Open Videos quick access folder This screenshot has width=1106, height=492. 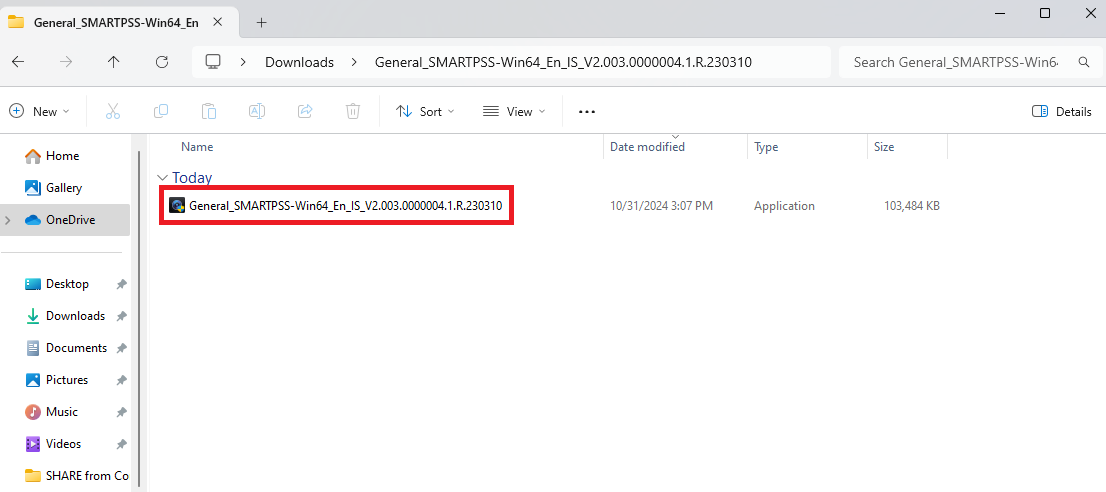(63, 444)
